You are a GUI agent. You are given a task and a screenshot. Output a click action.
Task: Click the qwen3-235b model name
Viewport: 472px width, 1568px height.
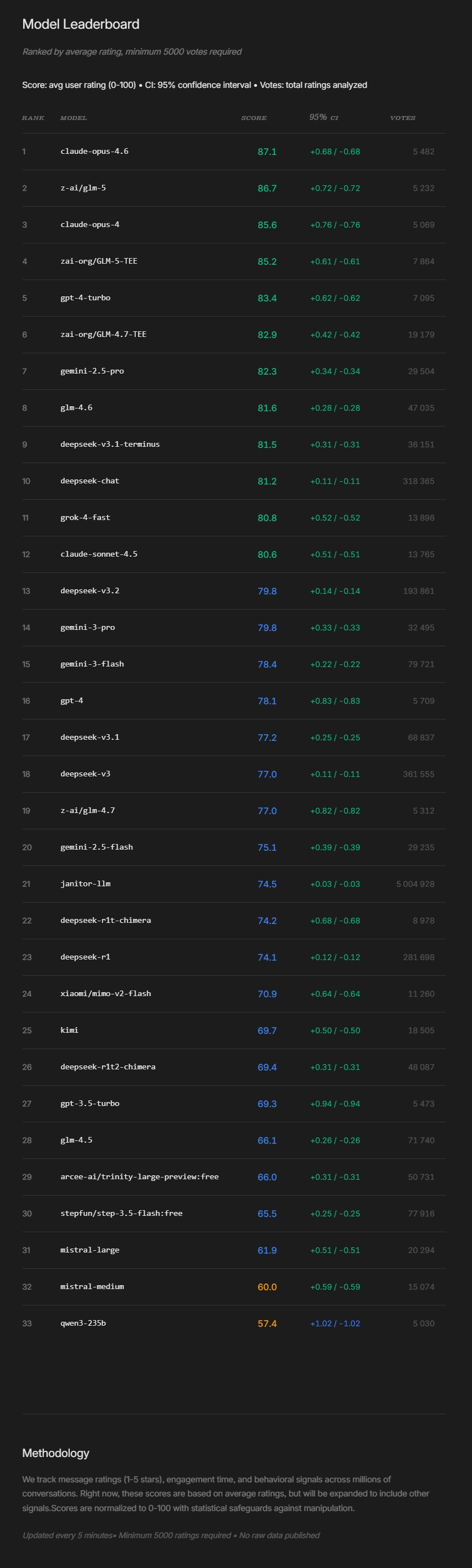click(83, 1323)
